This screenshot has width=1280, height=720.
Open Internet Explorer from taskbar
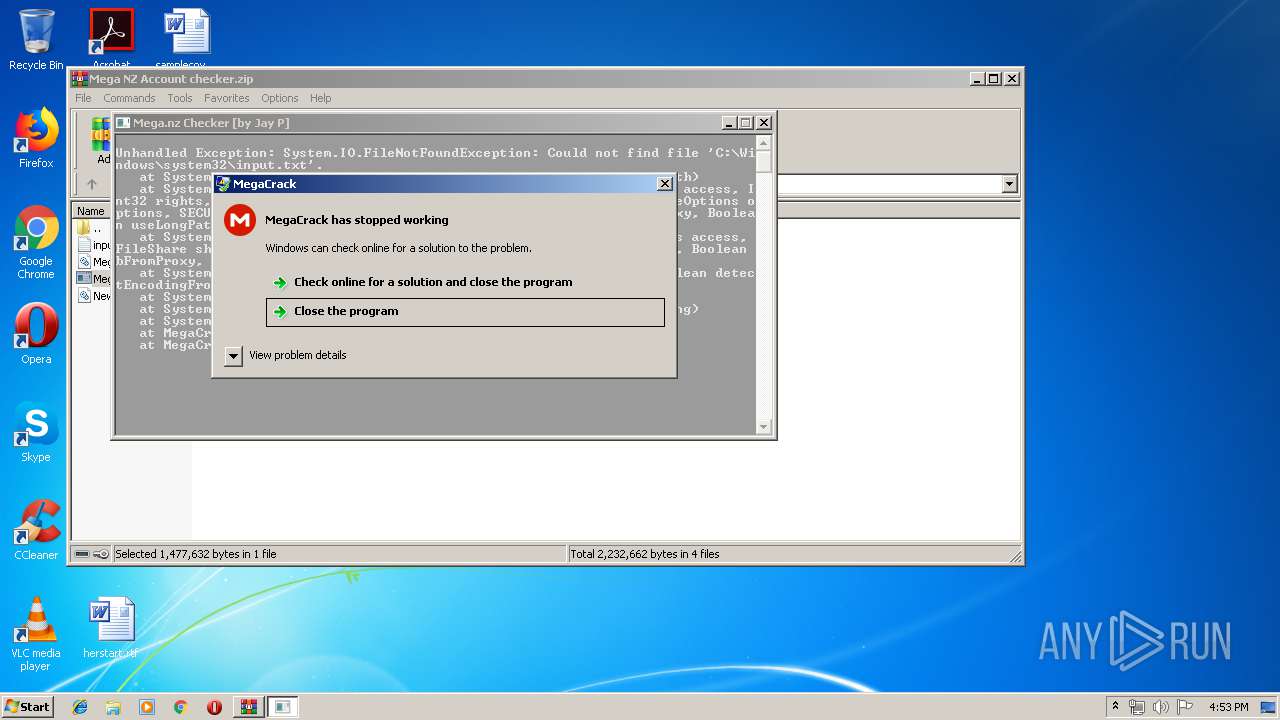[x=80, y=707]
